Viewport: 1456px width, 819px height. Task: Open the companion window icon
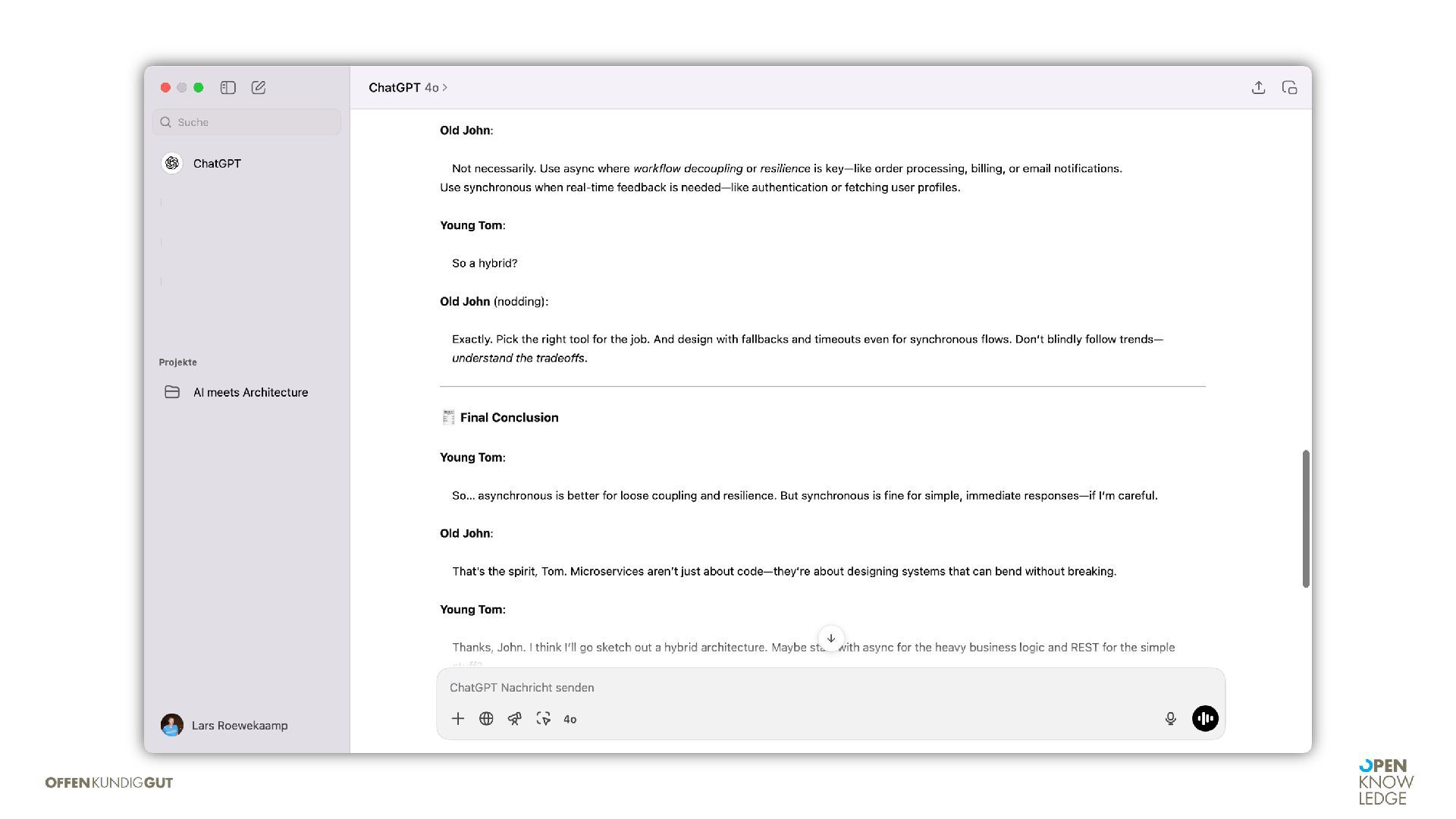[1289, 88]
